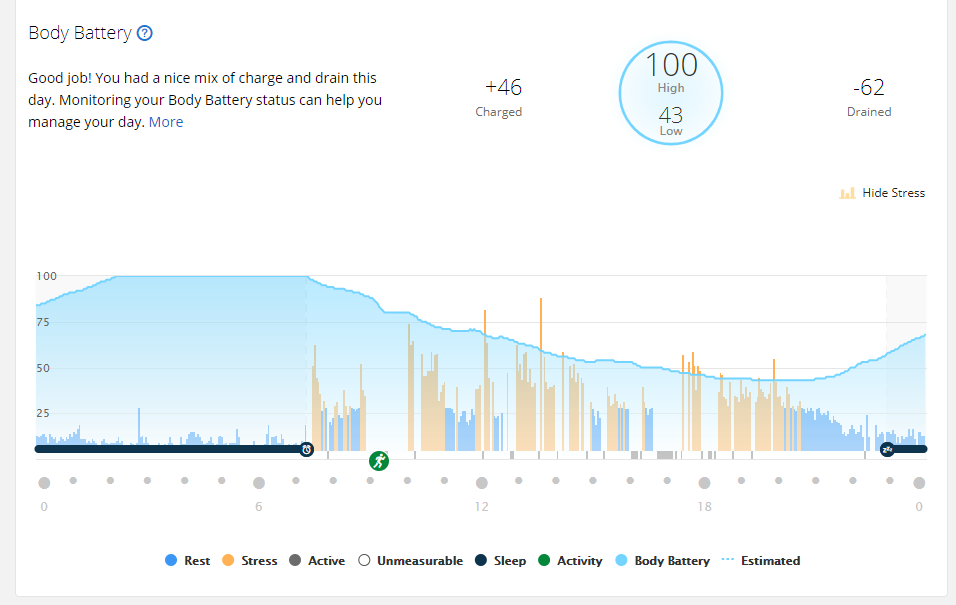Image resolution: width=956 pixels, height=605 pixels.
Task: Toggle the Estimated legend item
Action: pos(761,560)
